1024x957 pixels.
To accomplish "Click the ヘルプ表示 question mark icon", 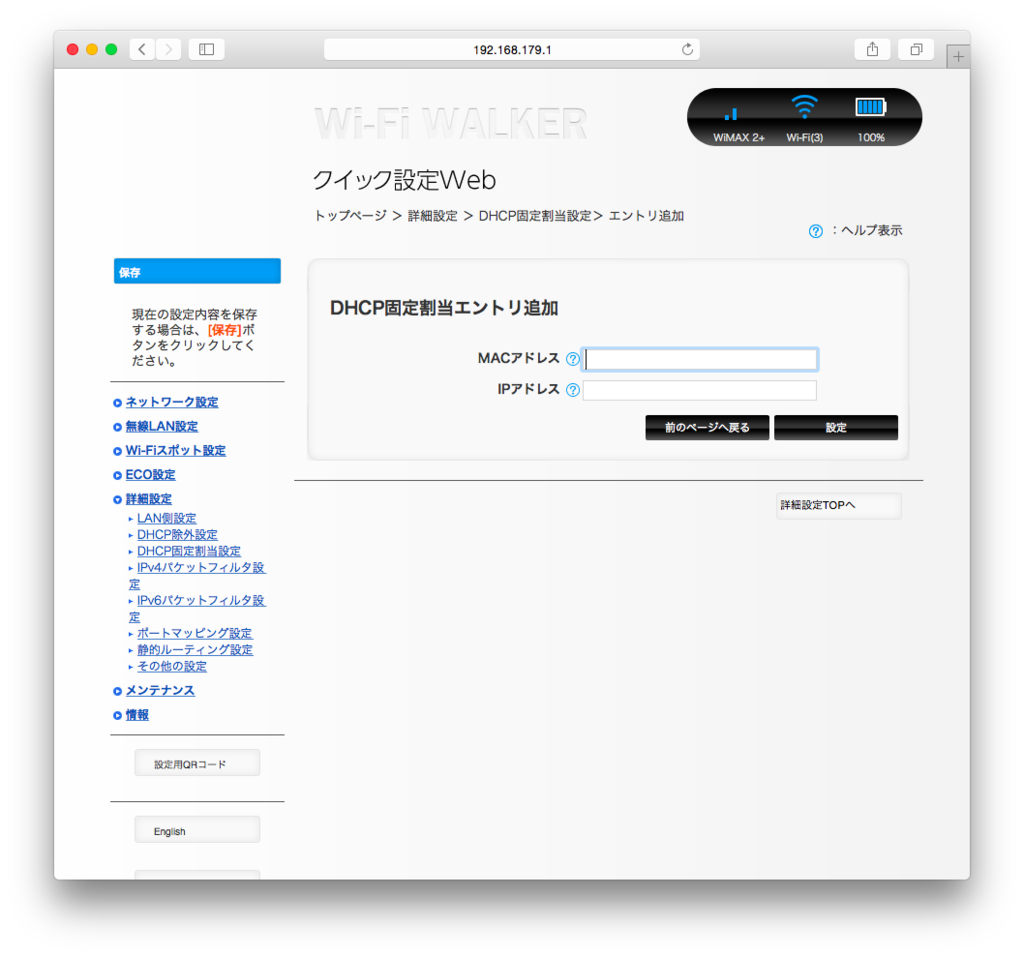I will 815,230.
